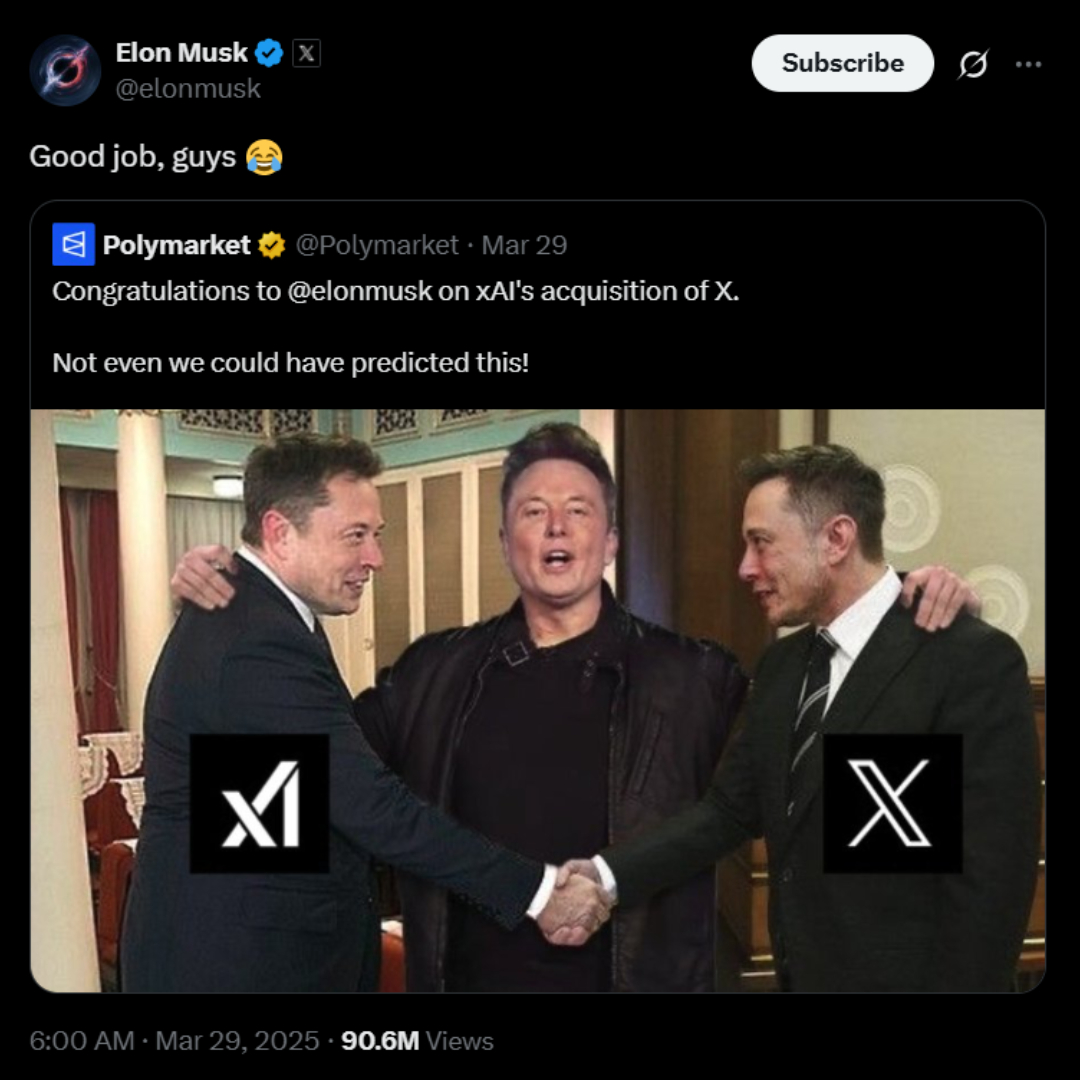Open the full-size meme image

[x=540, y=700]
